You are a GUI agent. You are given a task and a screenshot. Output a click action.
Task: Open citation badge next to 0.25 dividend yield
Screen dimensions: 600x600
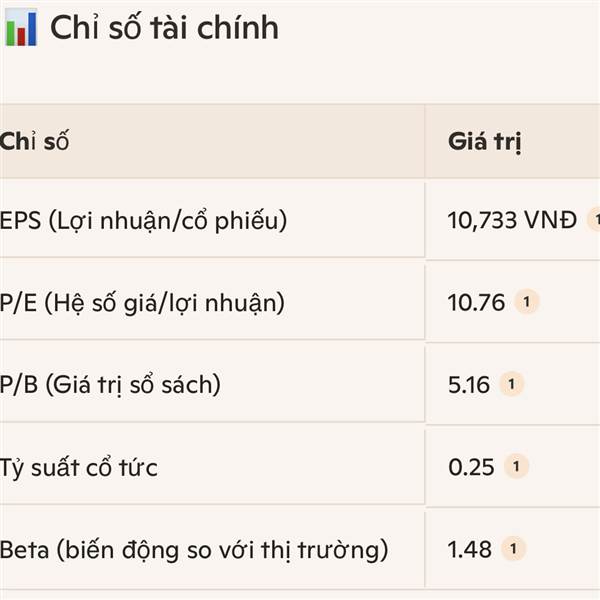click(x=516, y=466)
